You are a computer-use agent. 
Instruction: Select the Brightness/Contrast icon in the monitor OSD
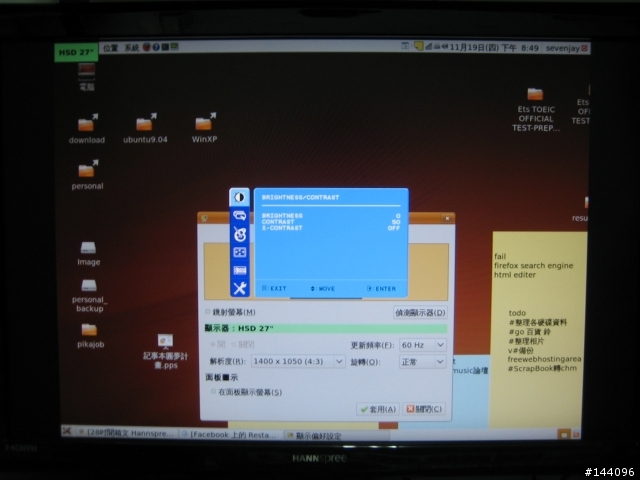click(x=240, y=197)
